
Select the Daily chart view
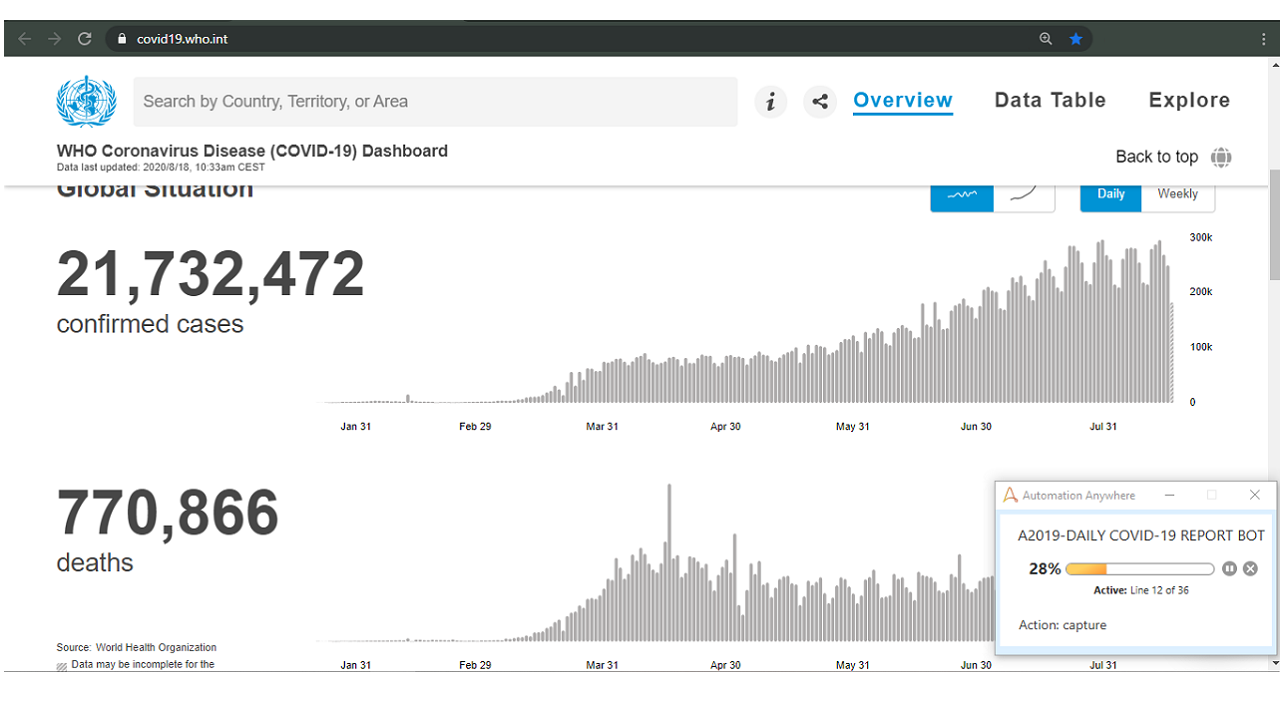[x=1110, y=194]
